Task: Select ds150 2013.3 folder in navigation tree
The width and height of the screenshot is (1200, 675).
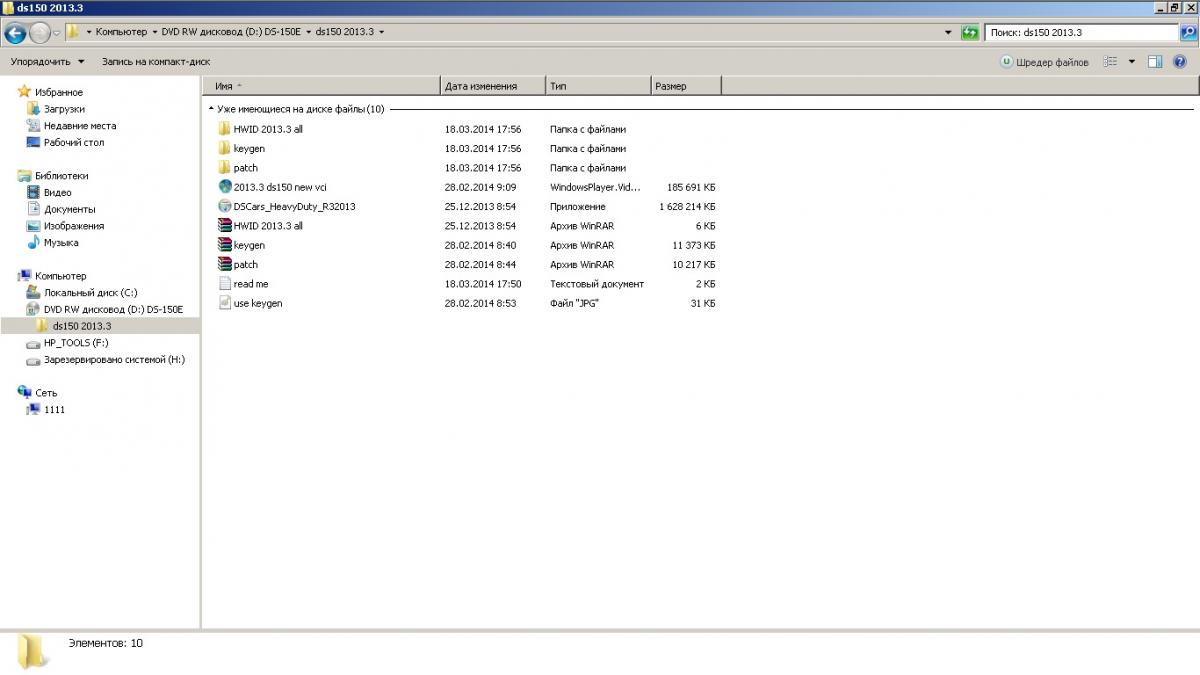Action: coord(82,326)
